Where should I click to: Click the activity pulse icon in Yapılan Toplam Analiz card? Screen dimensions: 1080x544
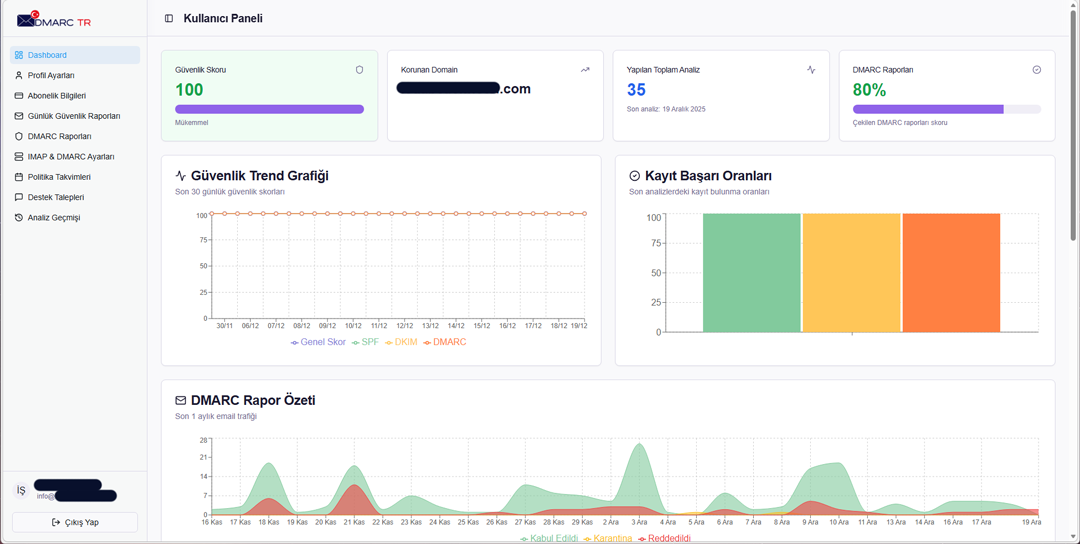point(811,70)
